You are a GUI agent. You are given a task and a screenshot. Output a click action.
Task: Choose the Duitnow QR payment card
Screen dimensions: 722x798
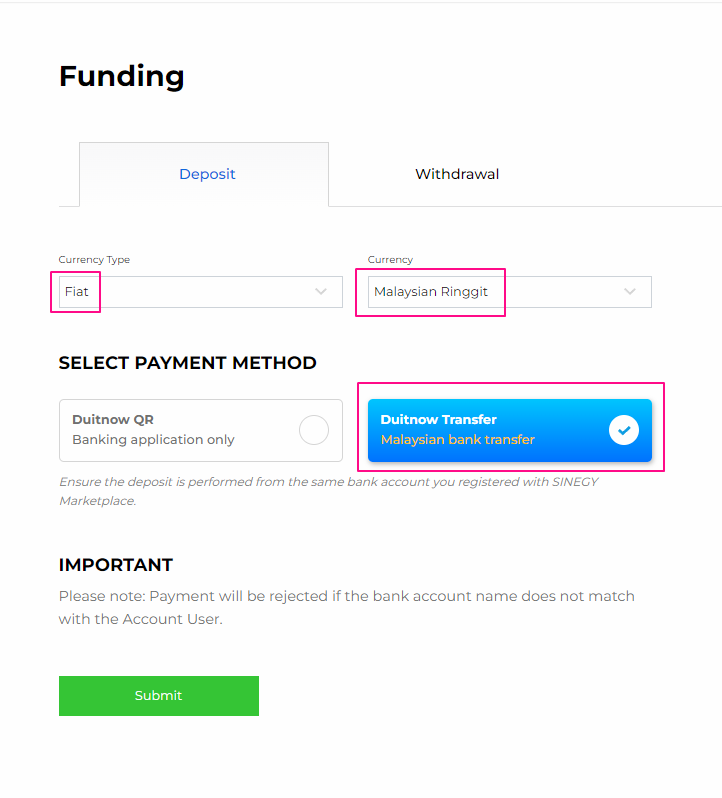point(201,430)
